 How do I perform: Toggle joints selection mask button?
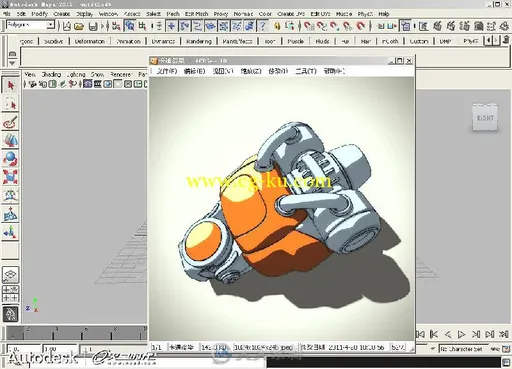pyautogui.click(x=184, y=26)
